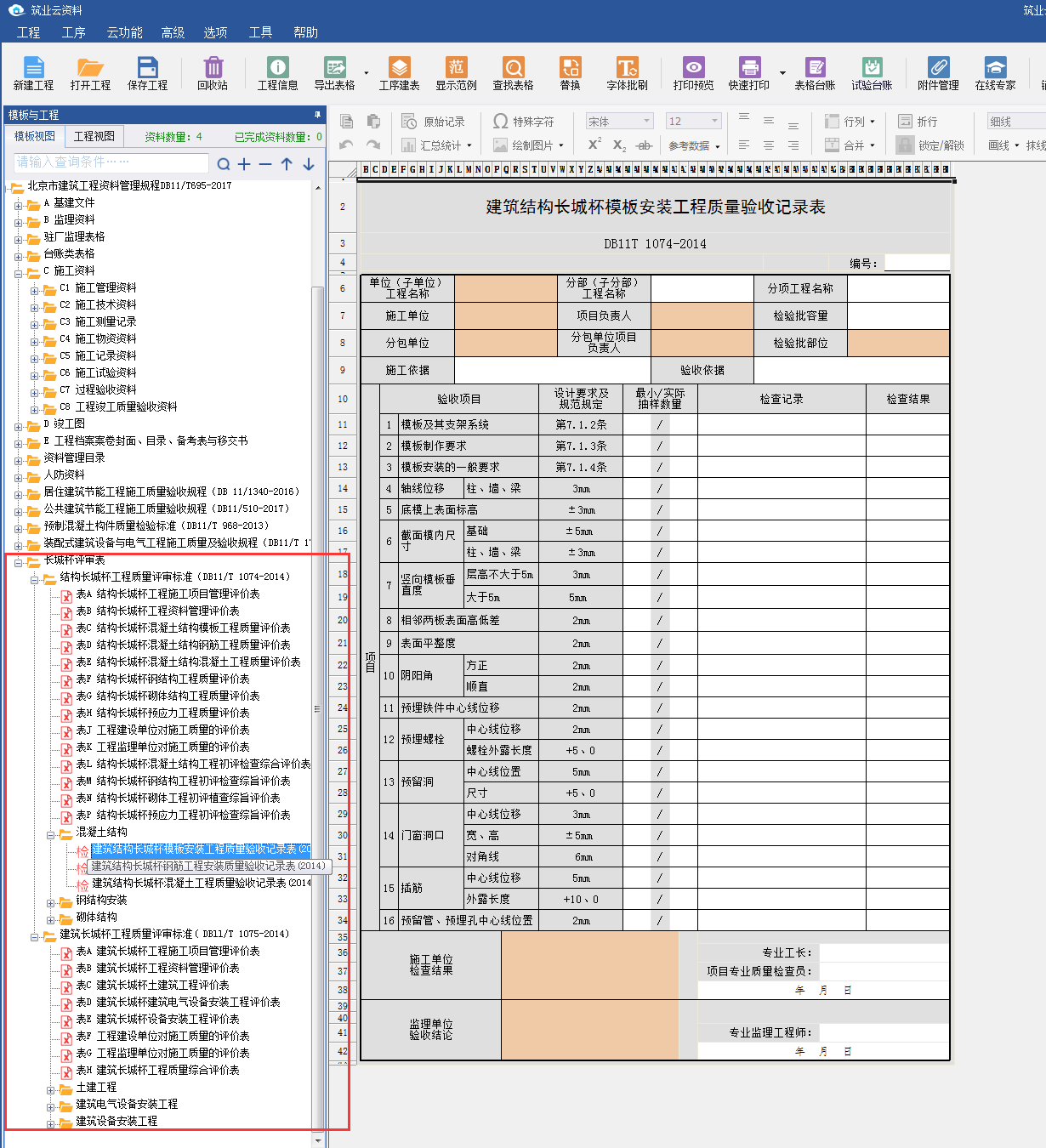Open the 字体批刷 font batch tool
The width and height of the screenshot is (1046, 1148).
[x=627, y=73]
